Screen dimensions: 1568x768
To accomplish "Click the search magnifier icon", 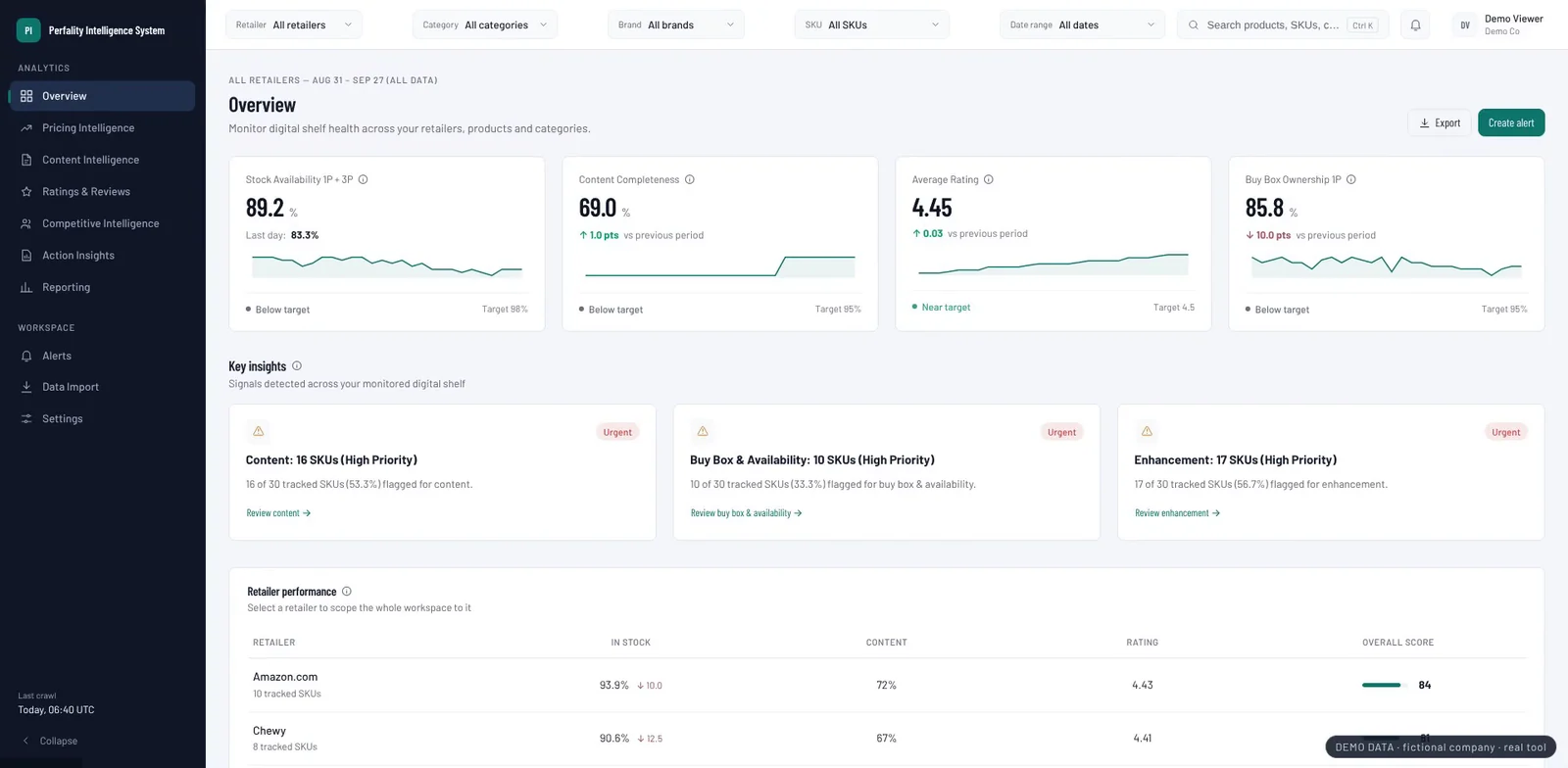I will click(1194, 25).
